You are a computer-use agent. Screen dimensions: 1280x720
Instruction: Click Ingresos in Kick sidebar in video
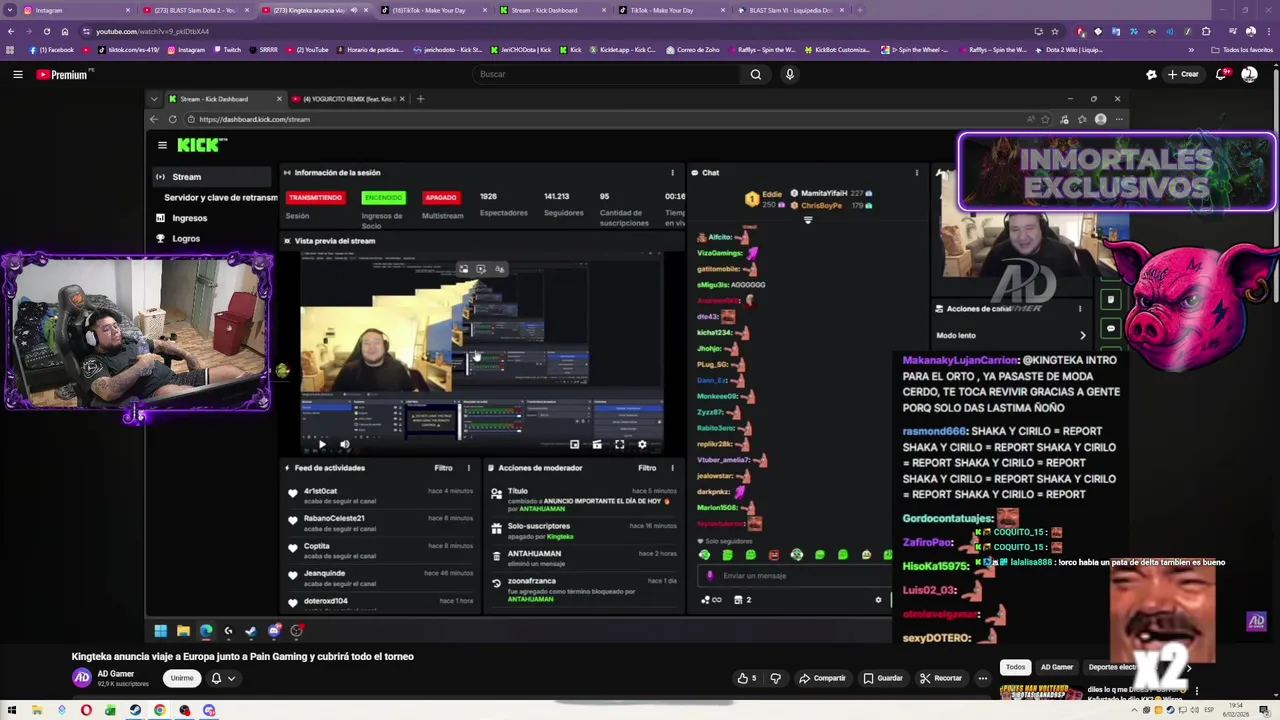(189, 218)
